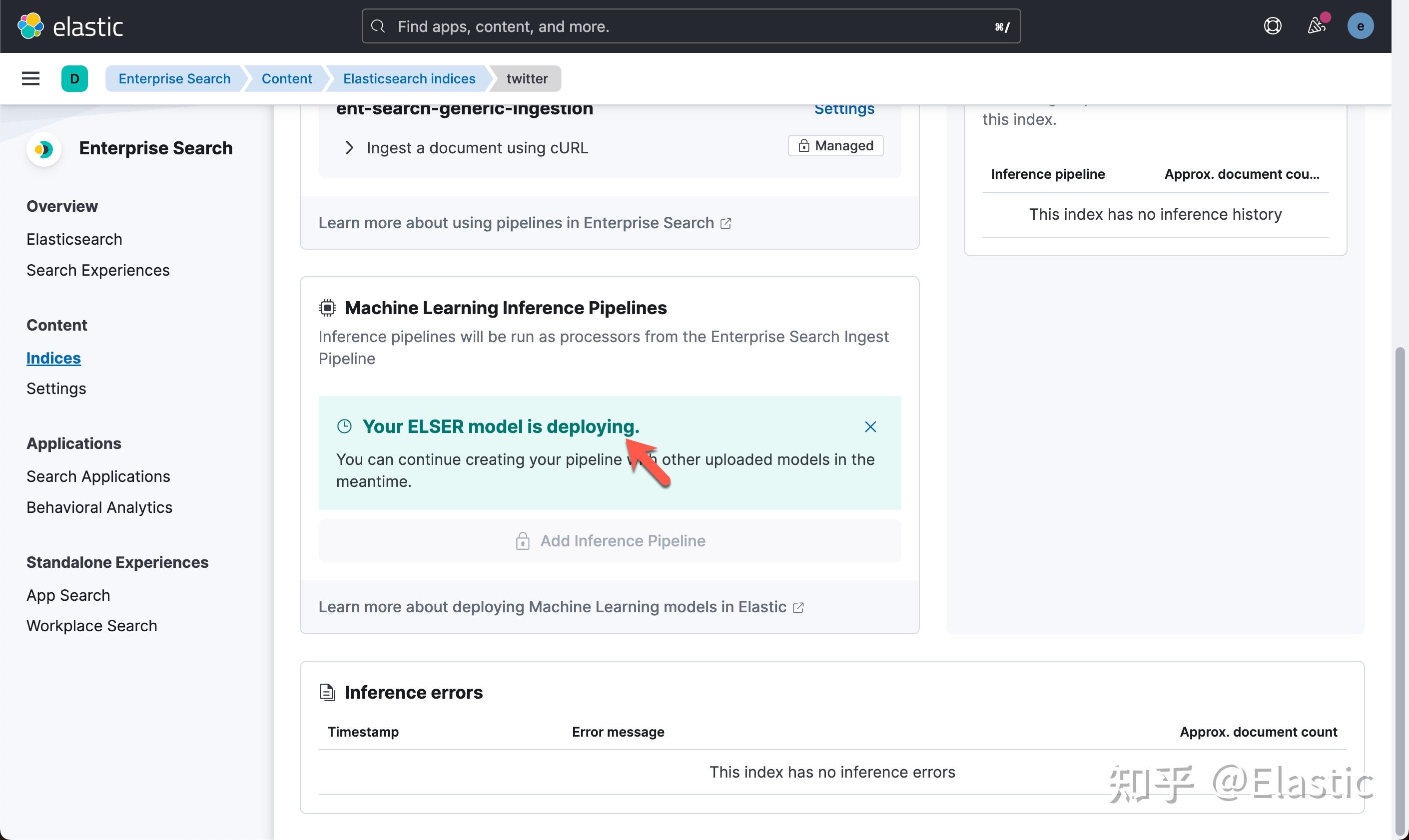Open the user avatar menu
This screenshot has width=1409, height=840.
[x=1362, y=26]
